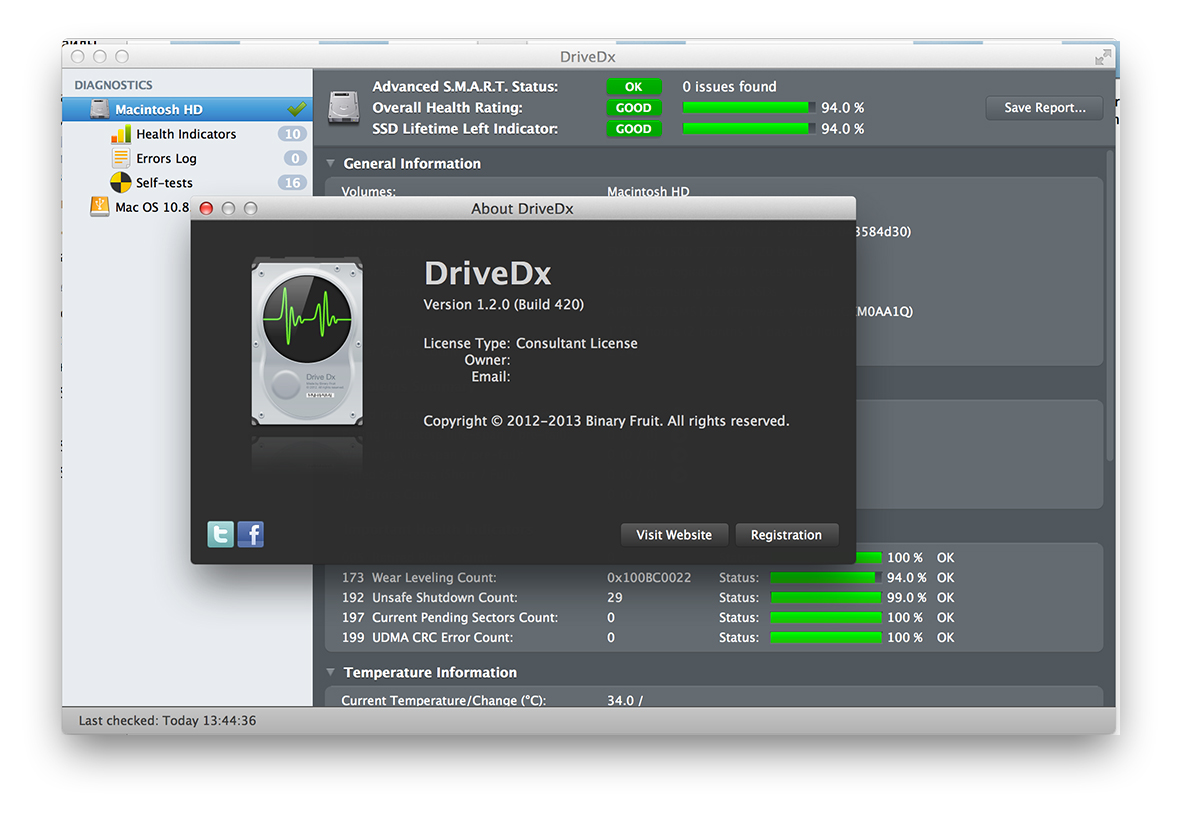Click the Self-tests count badge 16
This screenshot has width=1180, height=816.
[x=292, y=182]
